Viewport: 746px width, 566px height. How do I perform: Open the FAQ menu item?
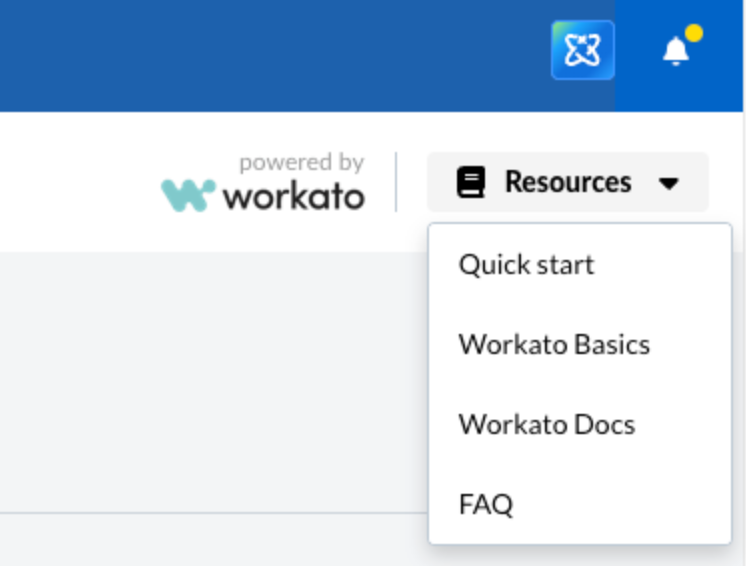click(x=486, y=505)
